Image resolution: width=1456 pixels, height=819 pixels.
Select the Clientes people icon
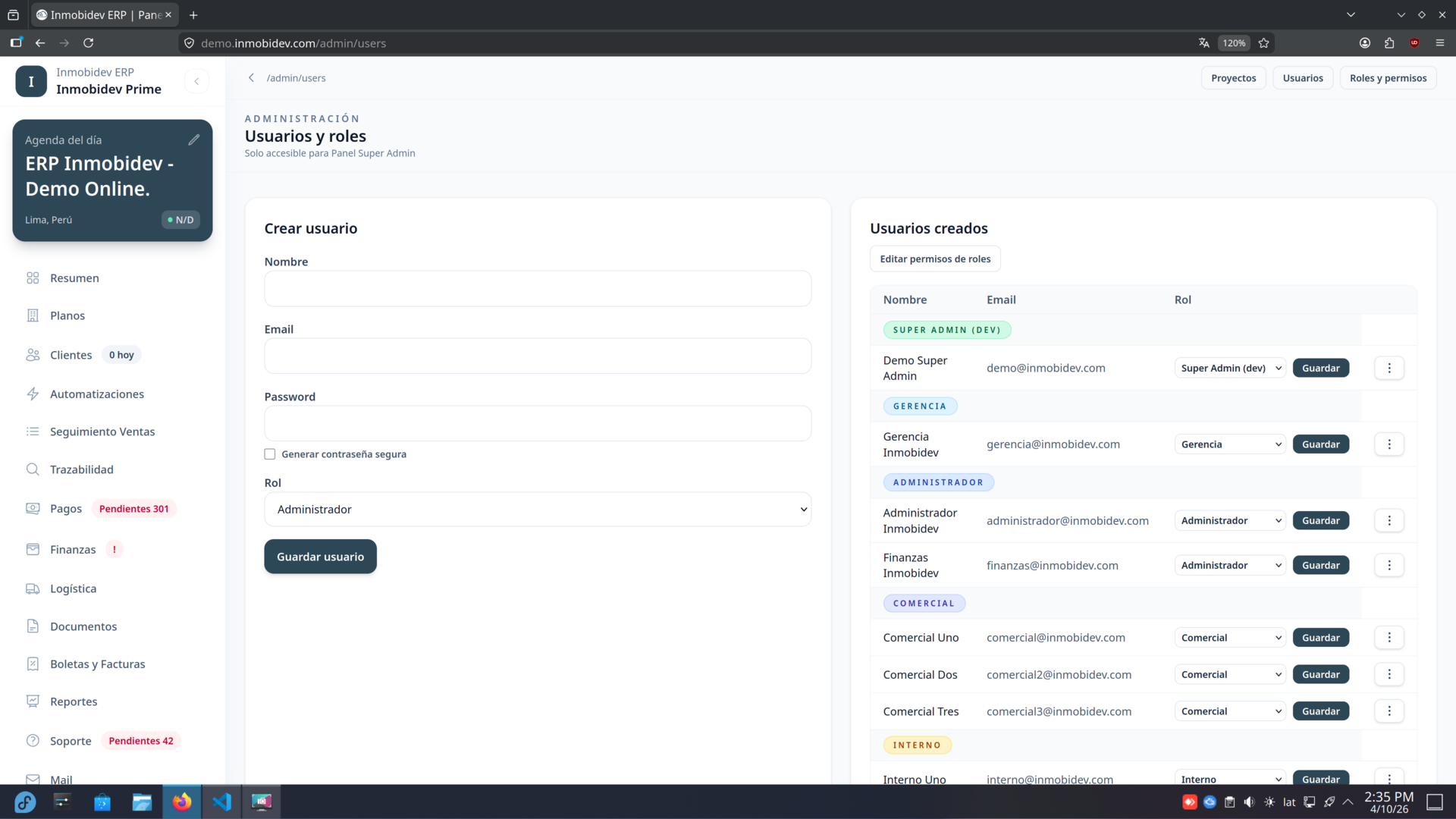(33, 354)
